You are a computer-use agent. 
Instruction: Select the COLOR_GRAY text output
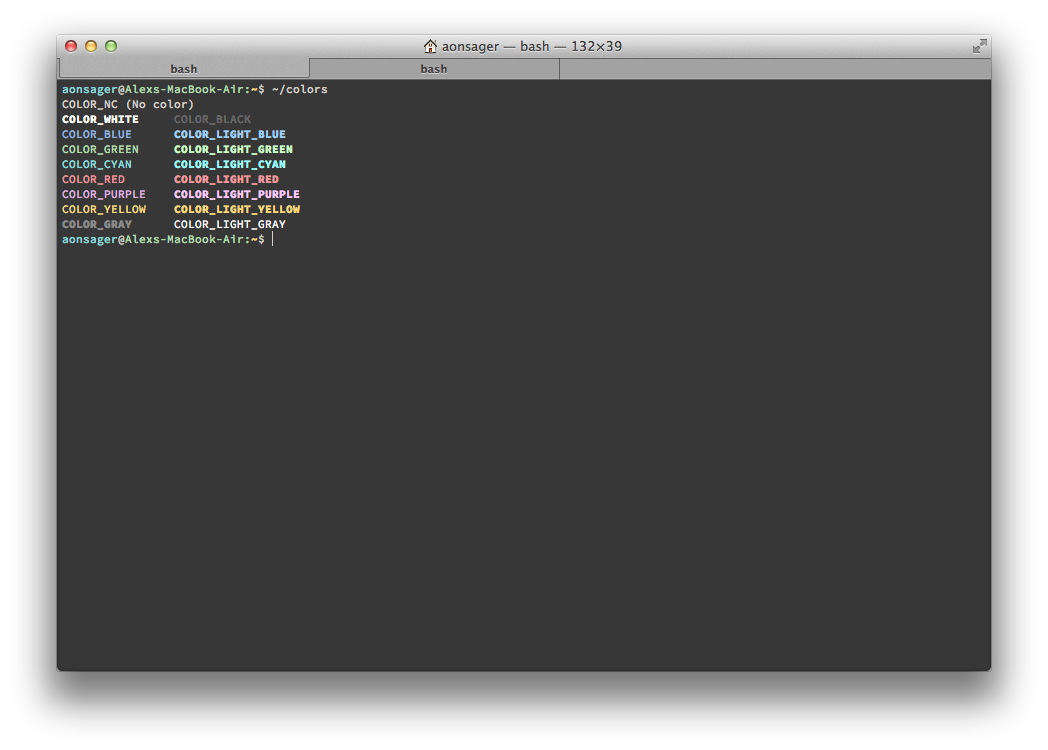[x=97, y=224]
